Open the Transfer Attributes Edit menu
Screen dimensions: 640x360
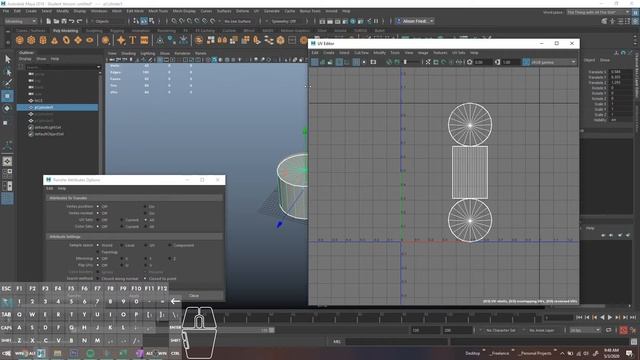click(x=49, y=189)
